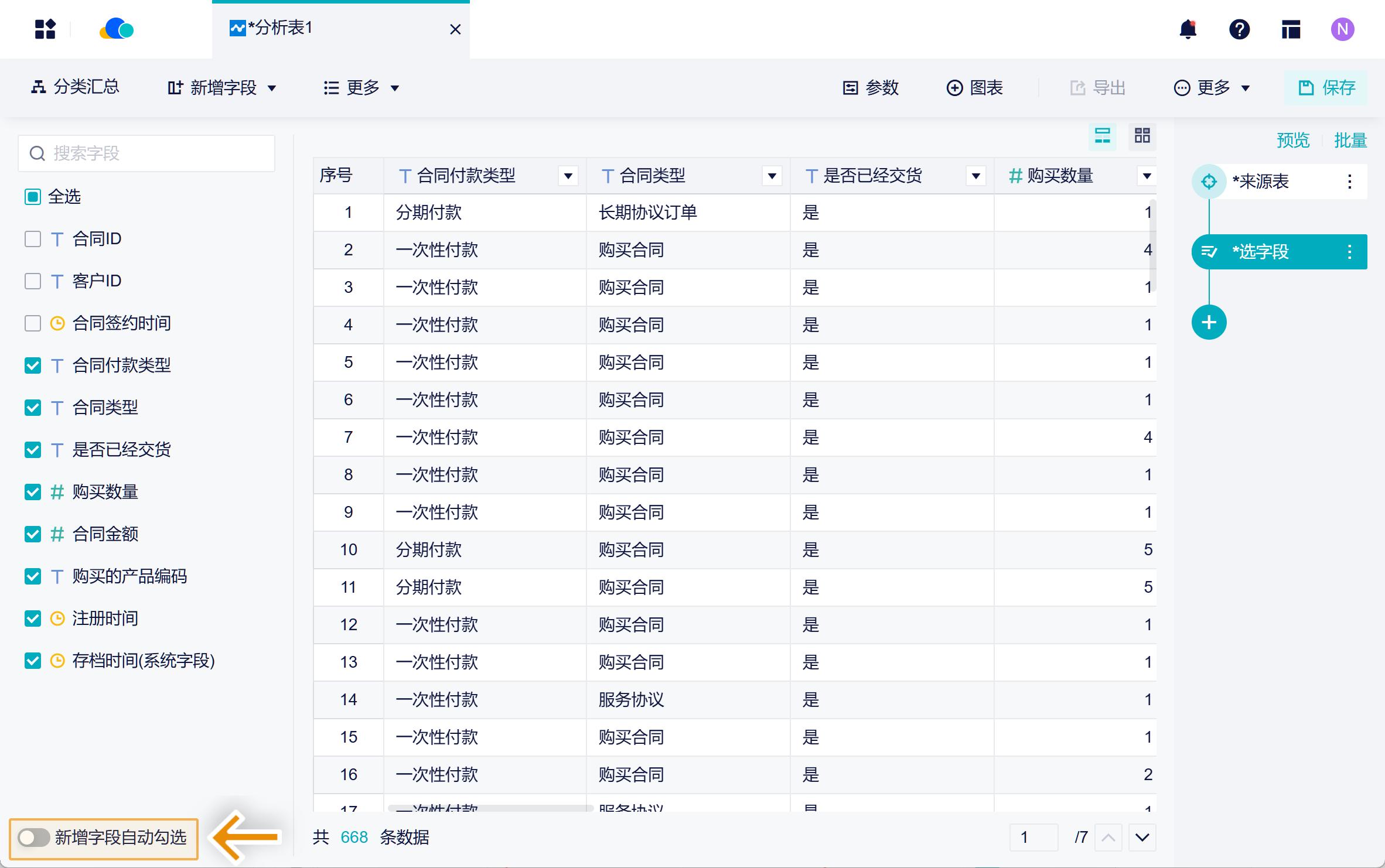Open the 分类汇总 tool

[75, 87]
